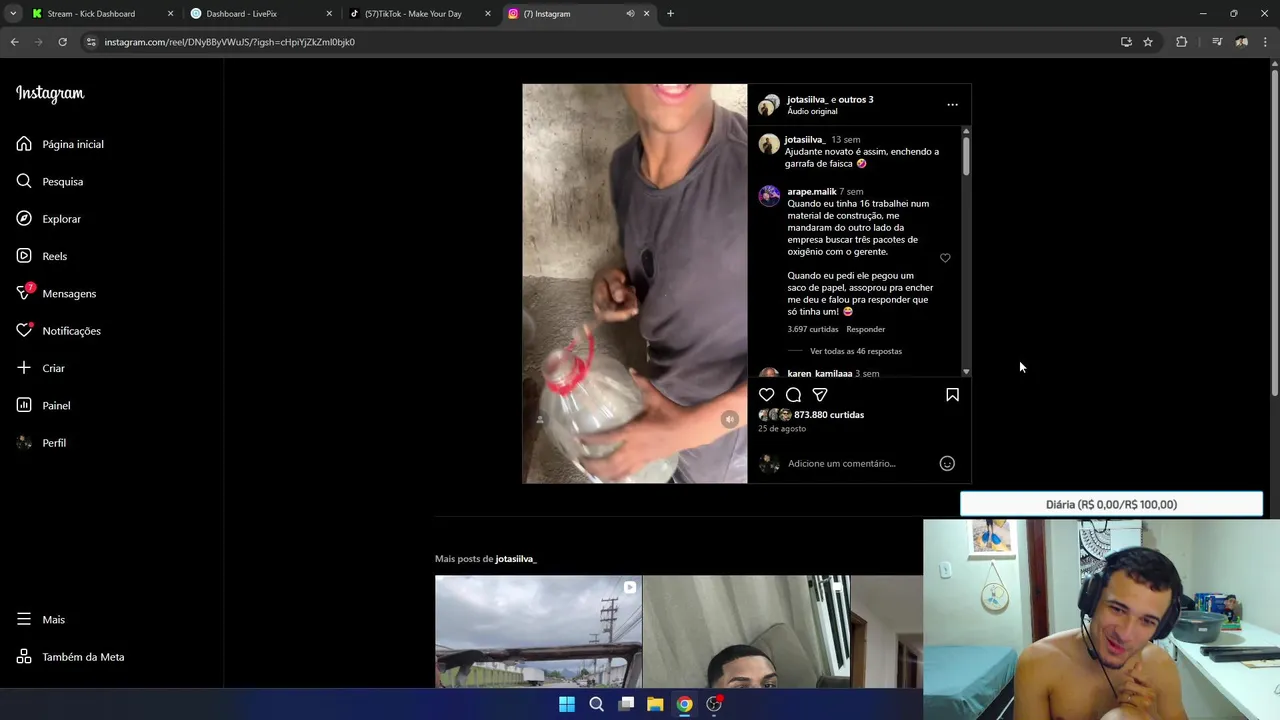Viewport: 1280px width, 720px height.
Task: Open second post thumbnail with man's face
Action: [746, 632]
